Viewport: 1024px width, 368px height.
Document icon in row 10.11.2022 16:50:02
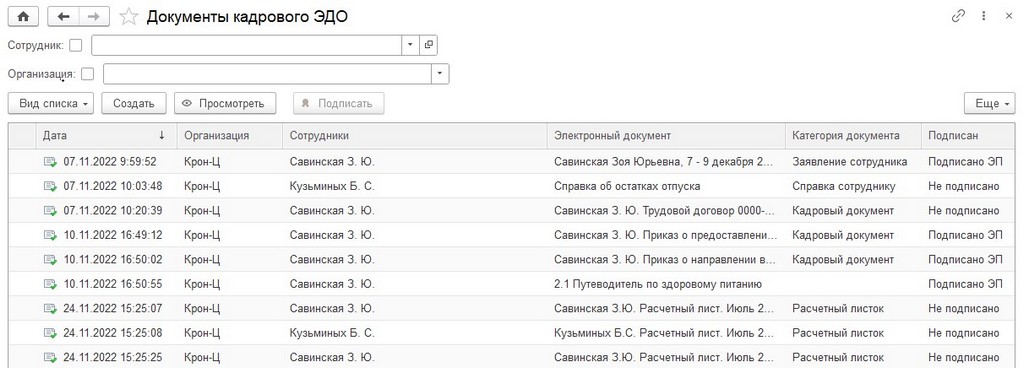(x=50, y=260)
